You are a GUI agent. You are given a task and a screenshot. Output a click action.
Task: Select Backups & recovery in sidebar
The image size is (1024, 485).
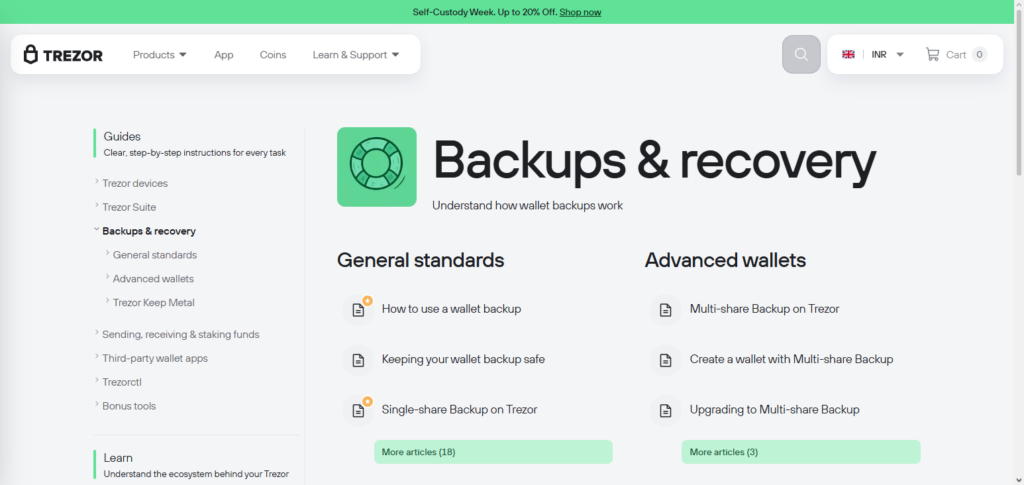pos(149,231)
